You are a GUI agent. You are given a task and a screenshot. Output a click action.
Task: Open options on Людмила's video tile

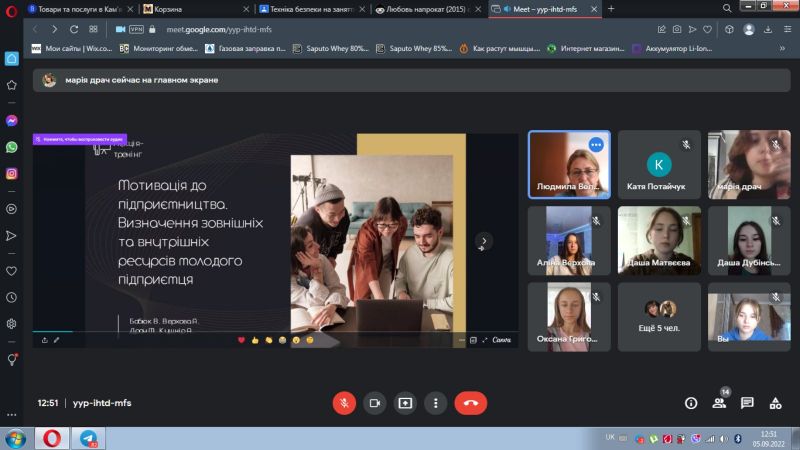[x=595, y=145]
